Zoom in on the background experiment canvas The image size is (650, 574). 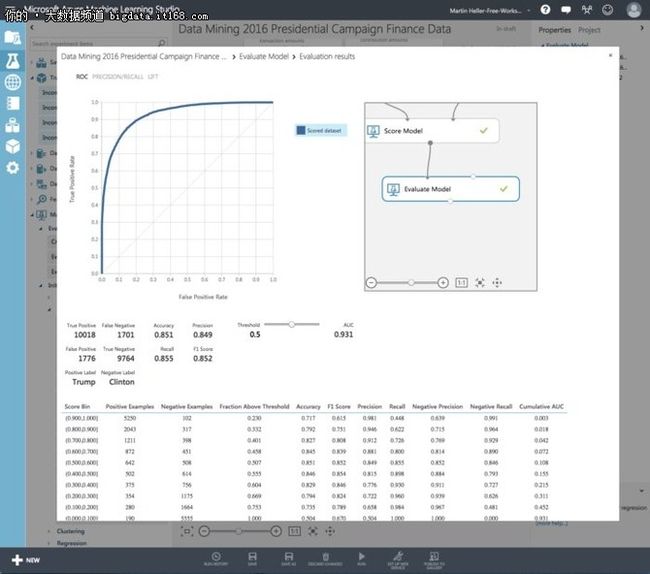(276, 531)
